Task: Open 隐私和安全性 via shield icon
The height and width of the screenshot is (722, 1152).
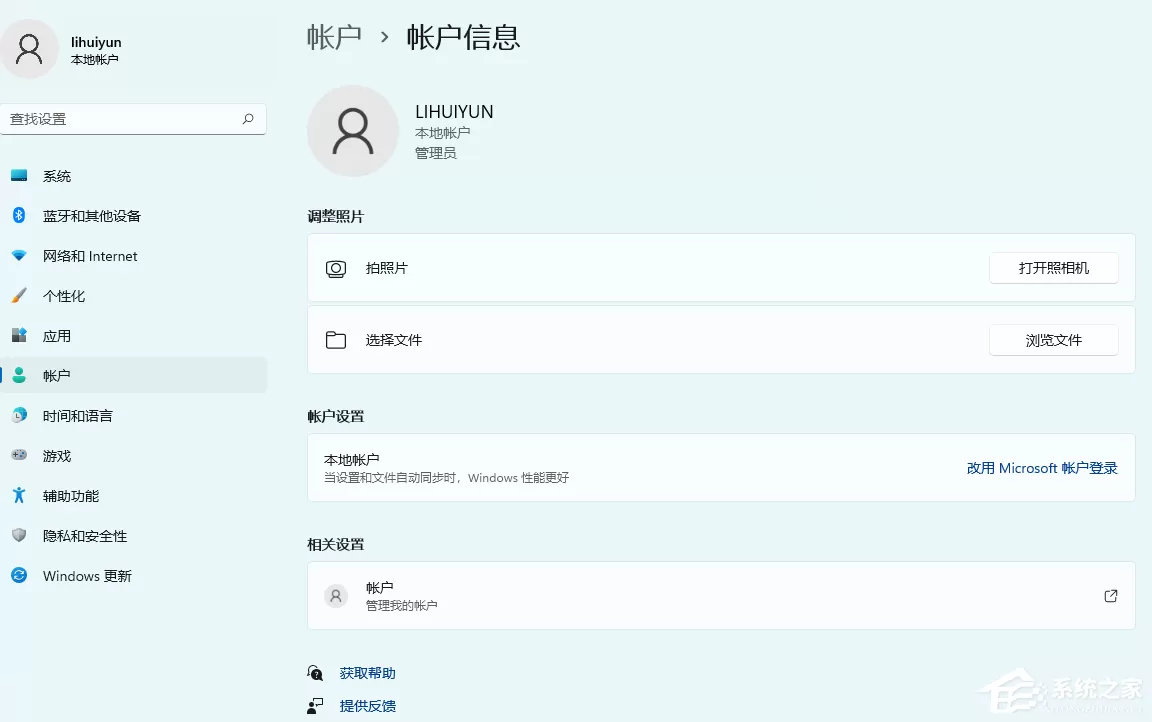Action: click(19, 535)
